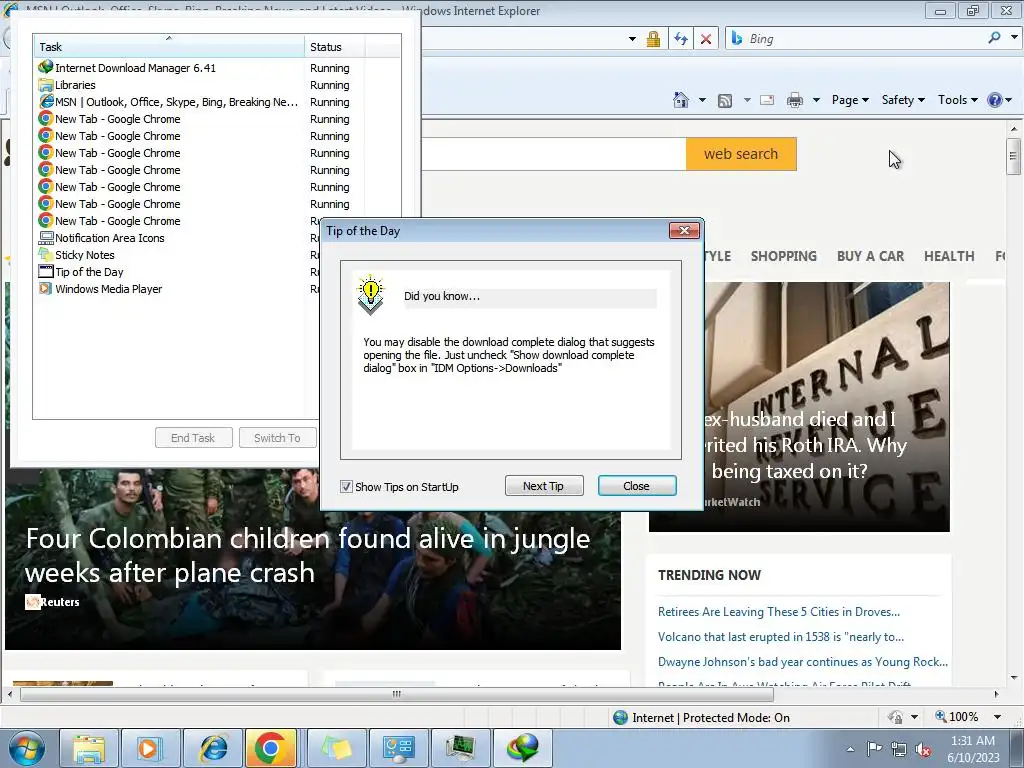Close Tip of the Day with red X
The width and height of the screenshot is (1024, 768).
click(684, 231)
